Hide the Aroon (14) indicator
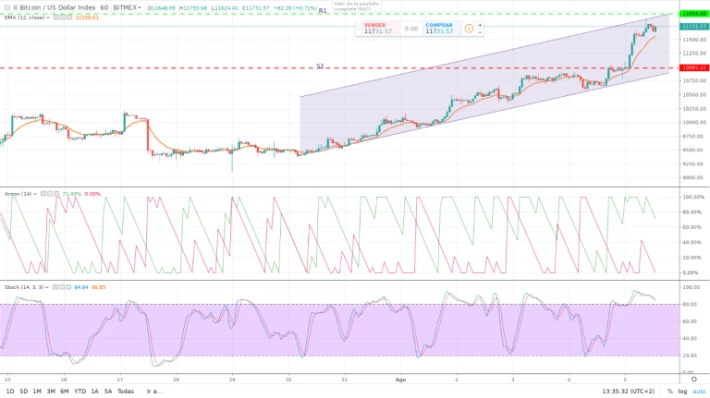This screenshot has height=398, width=710. pyautogui.click(x=43, y=194)
